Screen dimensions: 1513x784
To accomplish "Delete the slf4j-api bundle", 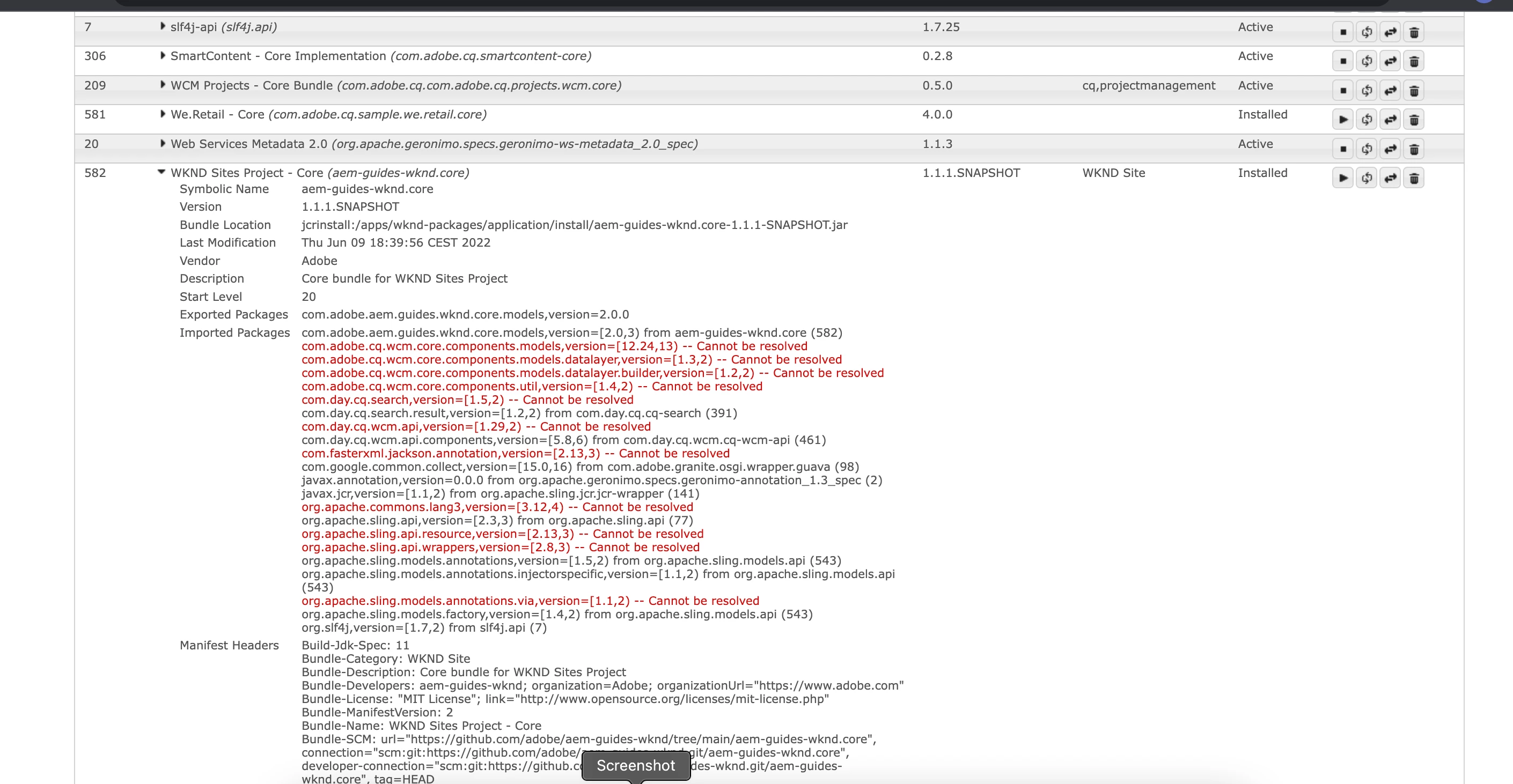I will point(1414,32).
